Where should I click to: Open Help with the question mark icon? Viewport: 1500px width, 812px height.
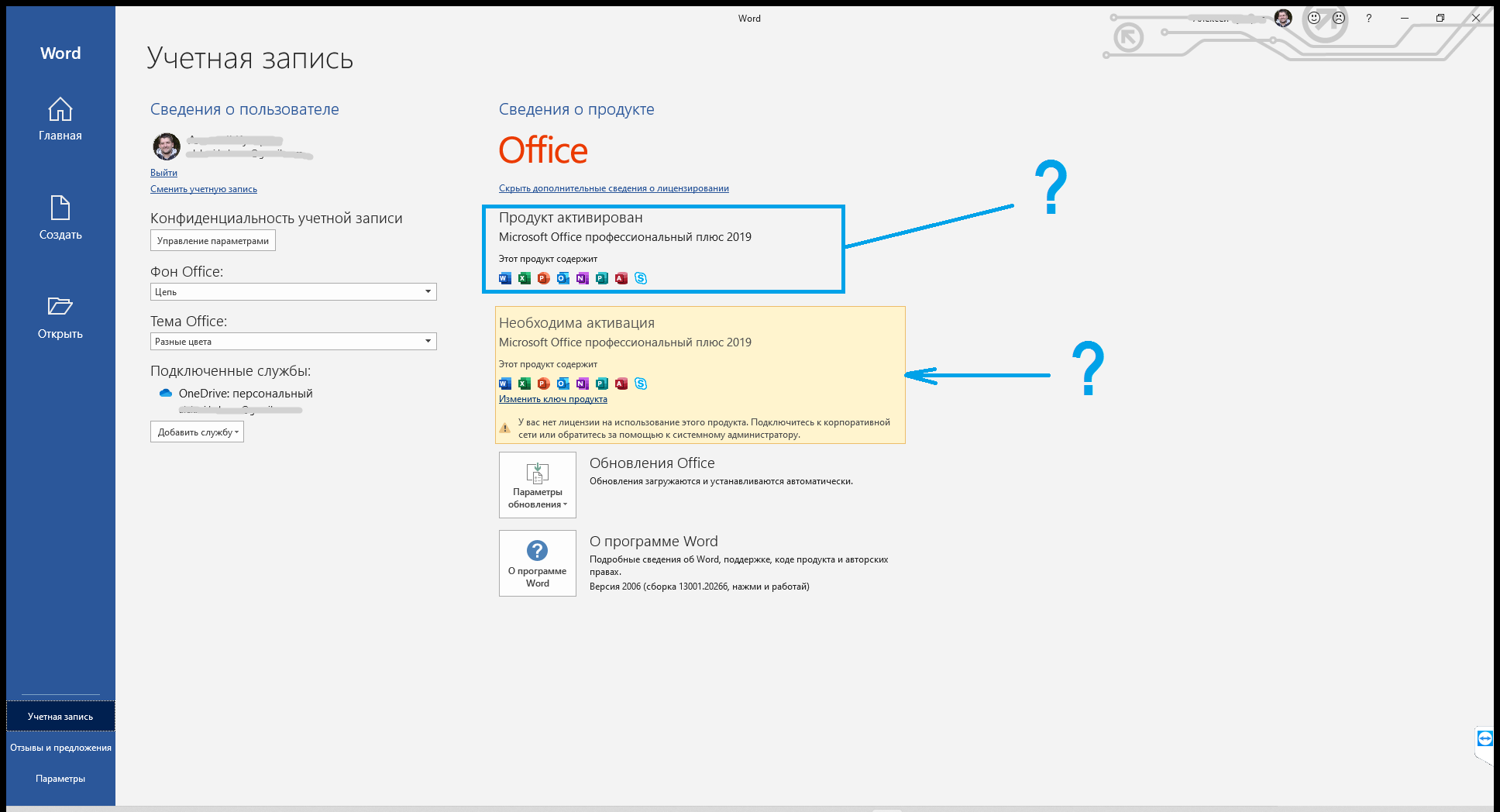(1369, 18)
